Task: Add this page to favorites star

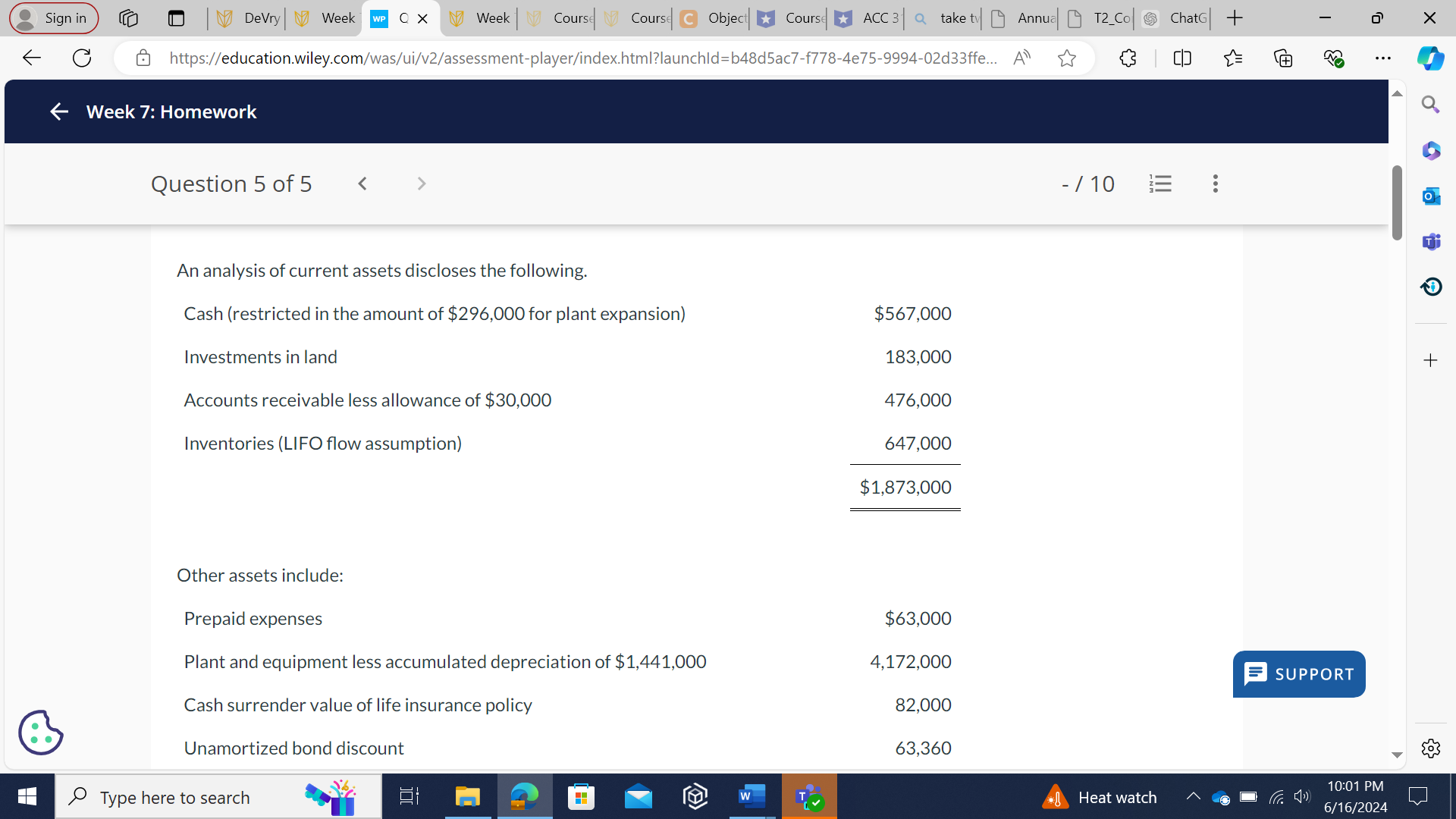Action: coord(1066,58)
